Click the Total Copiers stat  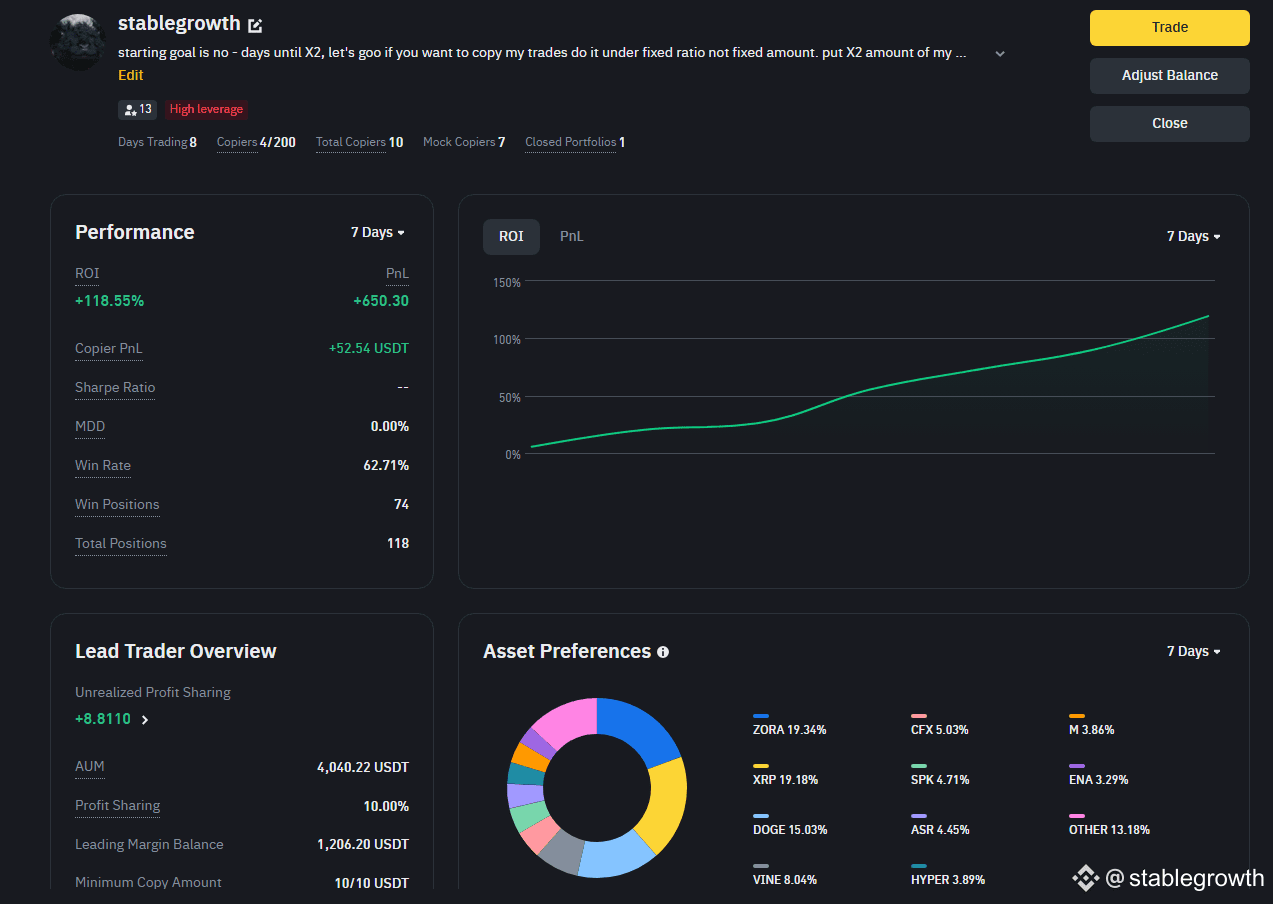click(x=360, y=142)
